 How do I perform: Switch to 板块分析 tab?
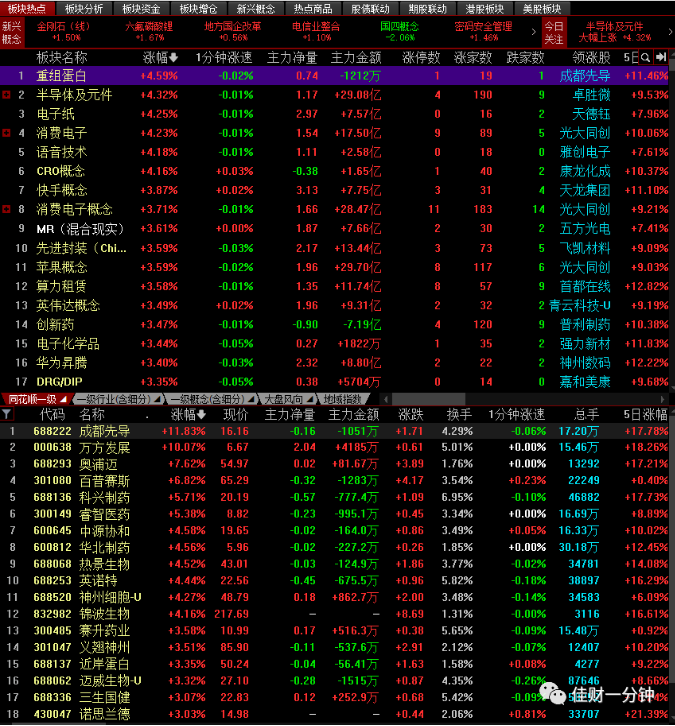84,8
